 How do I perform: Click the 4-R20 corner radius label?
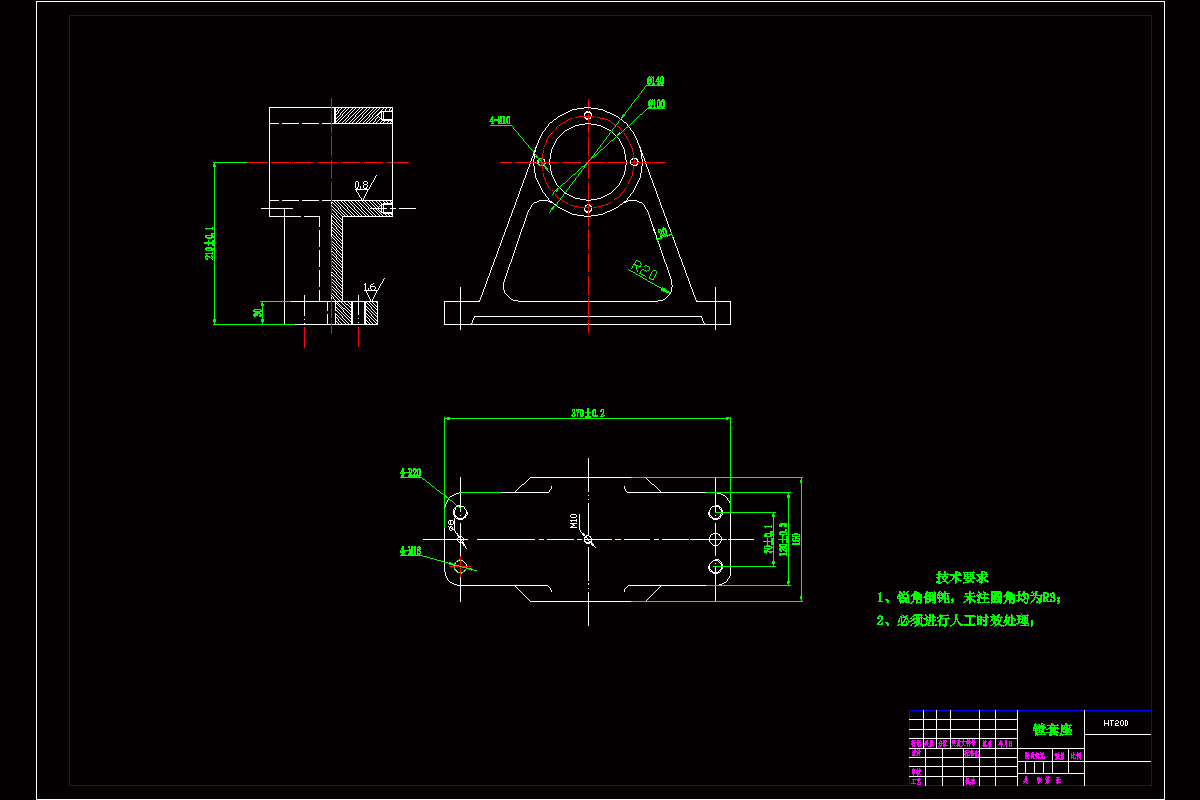(410, 472)
